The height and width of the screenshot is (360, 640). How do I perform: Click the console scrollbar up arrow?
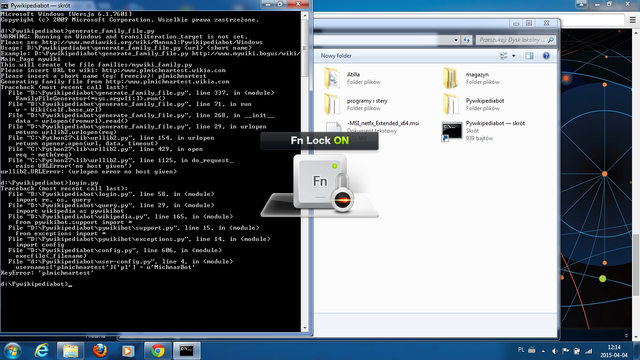tap(304, 15)
